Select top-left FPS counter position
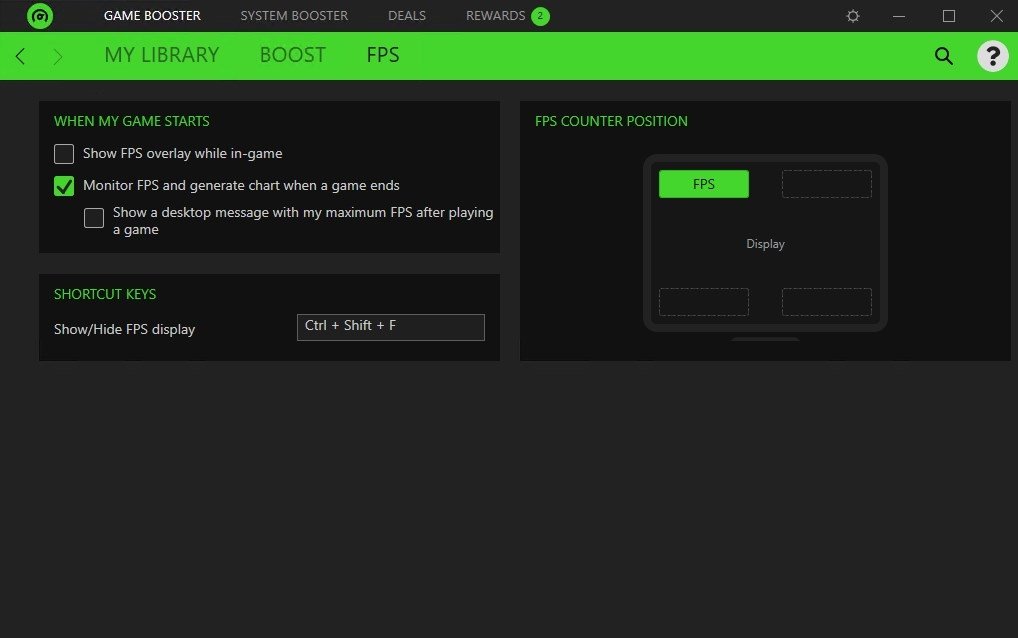 704,184
